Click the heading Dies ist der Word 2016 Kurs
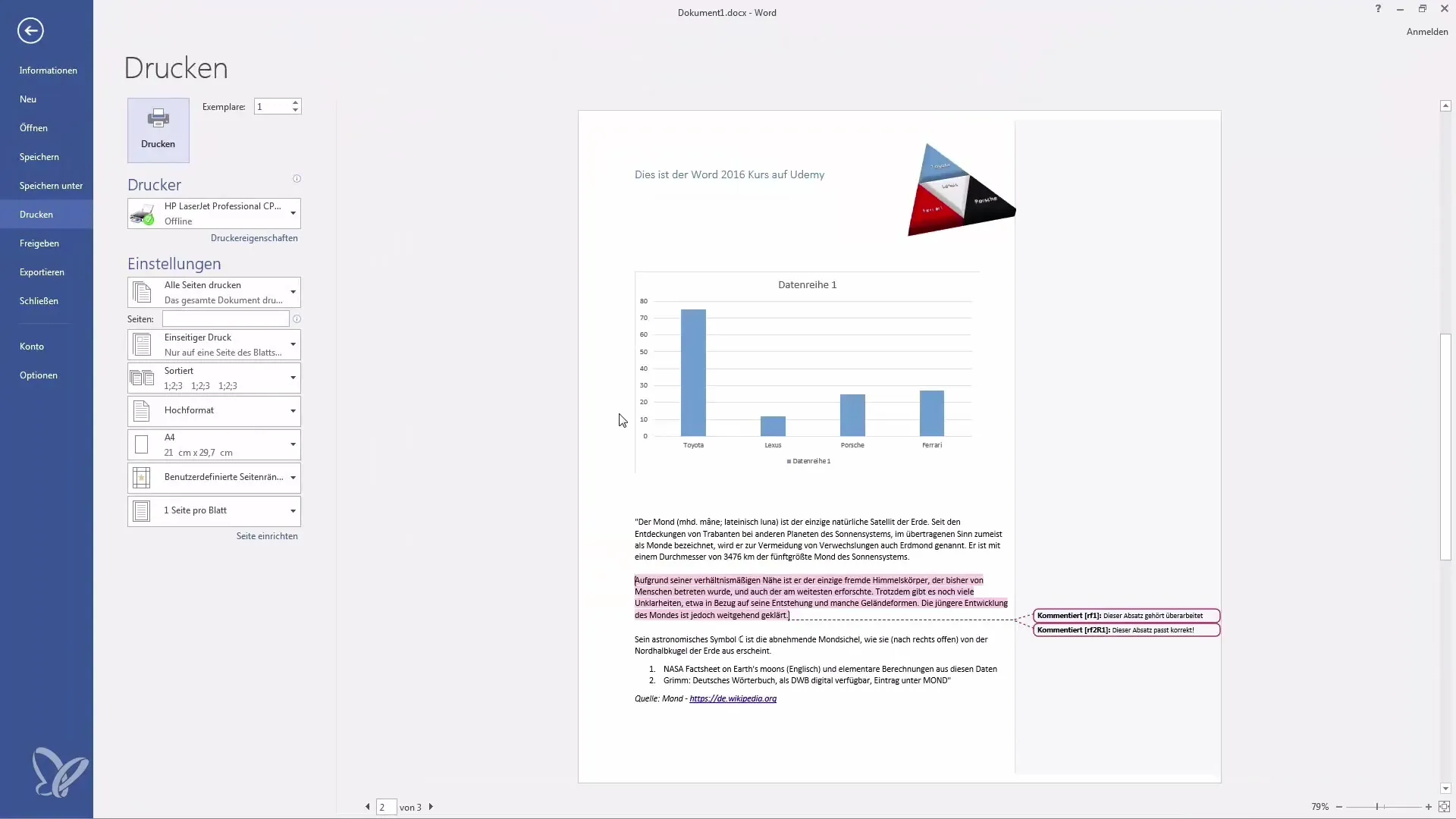1456x819 pixels. (730, 175)
